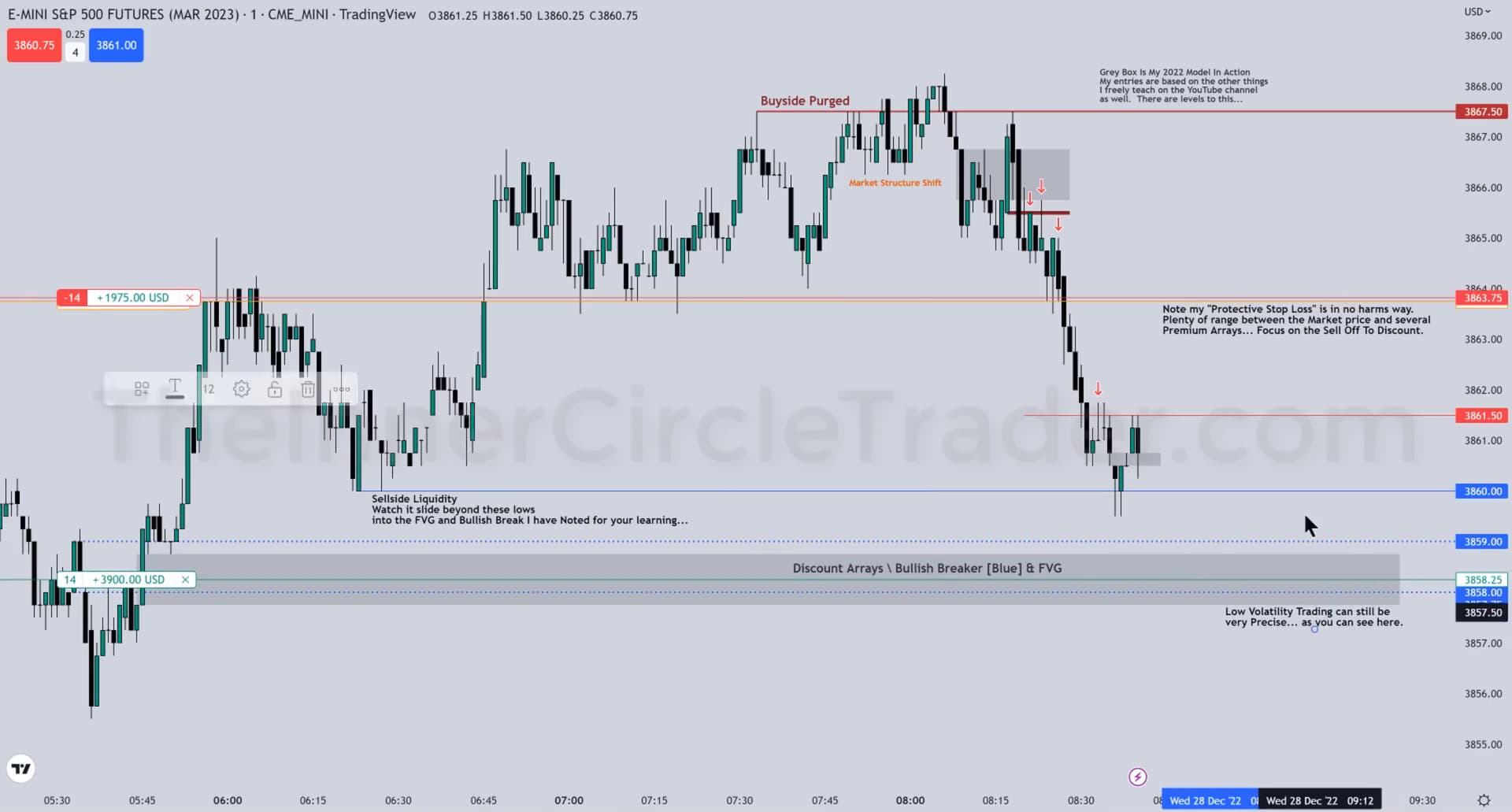The width and height of the screenshot is (1512, 812).
Task: Close the -14 position at +1975.00 USD
Action: 190,298
